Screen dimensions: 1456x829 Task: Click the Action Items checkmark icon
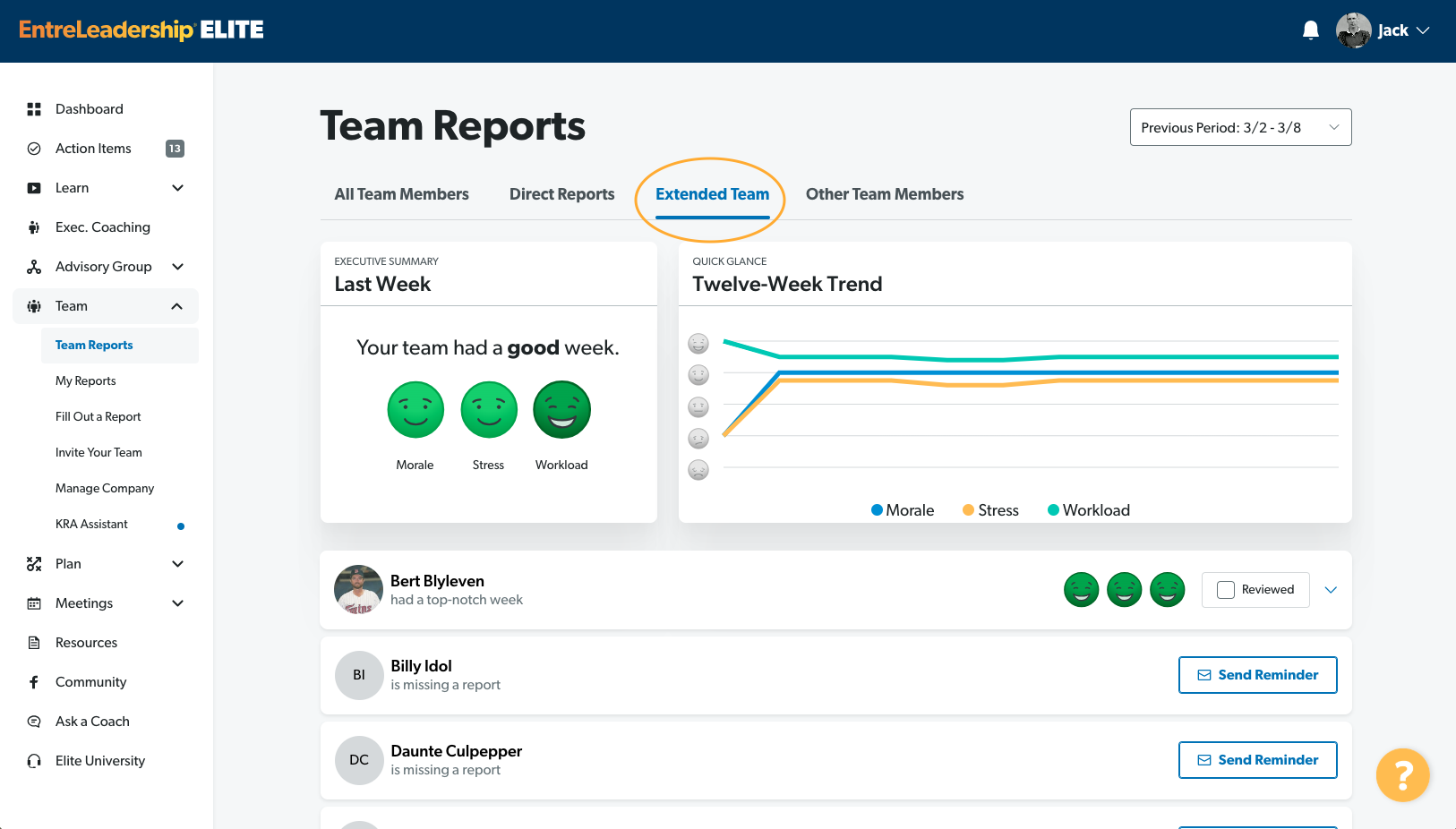pyautogui.click(x=34, y=149)
